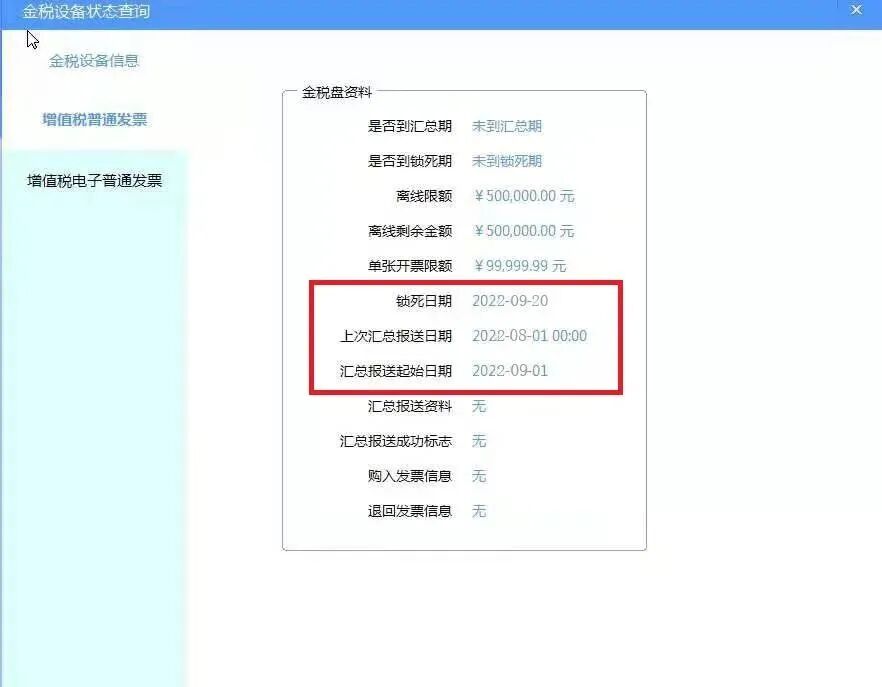The width and height of the screenshot is (882, 687).
Task: Close the 金税设备状态查询 dialog
Action: [855, 10]
